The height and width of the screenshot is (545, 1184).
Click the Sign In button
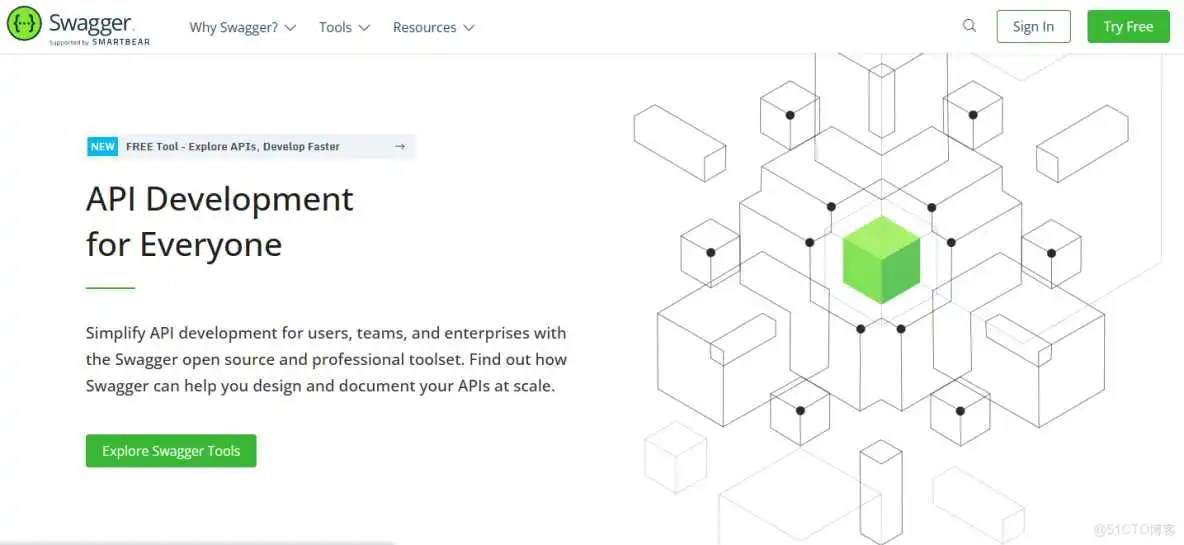click(1033, 27)
